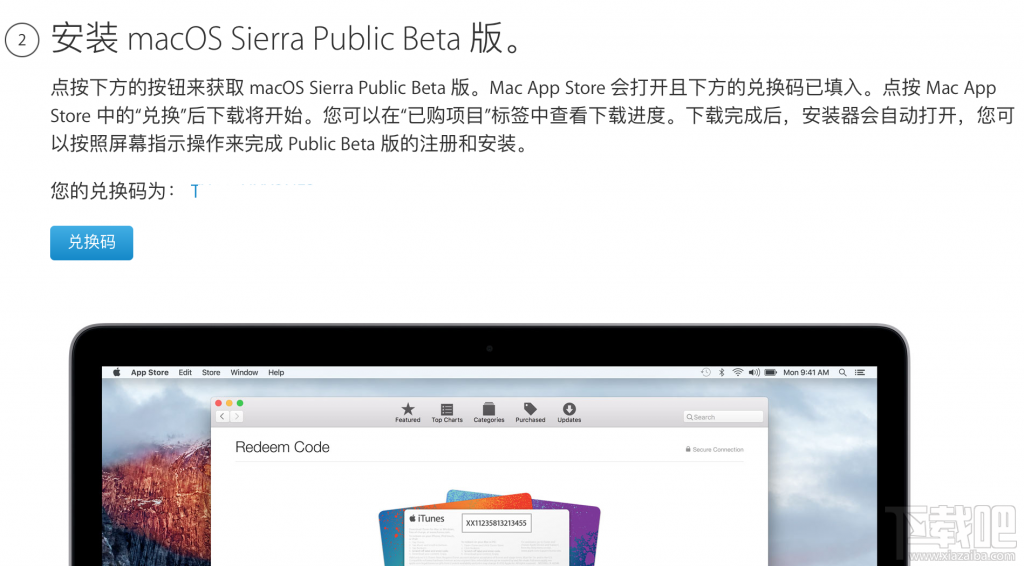Open the Help menu
The width and height of the screenshot is (1024, 566).
pos(276,372)
